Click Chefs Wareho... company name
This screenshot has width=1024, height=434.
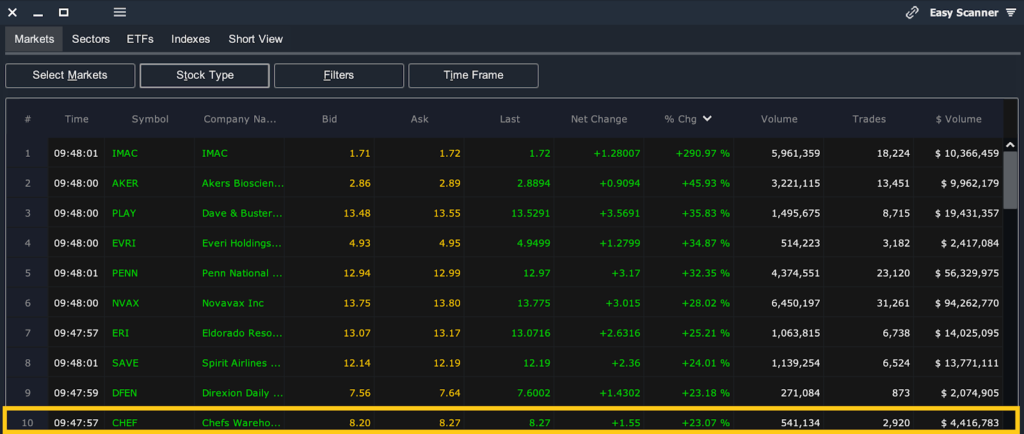click(242, 423)
